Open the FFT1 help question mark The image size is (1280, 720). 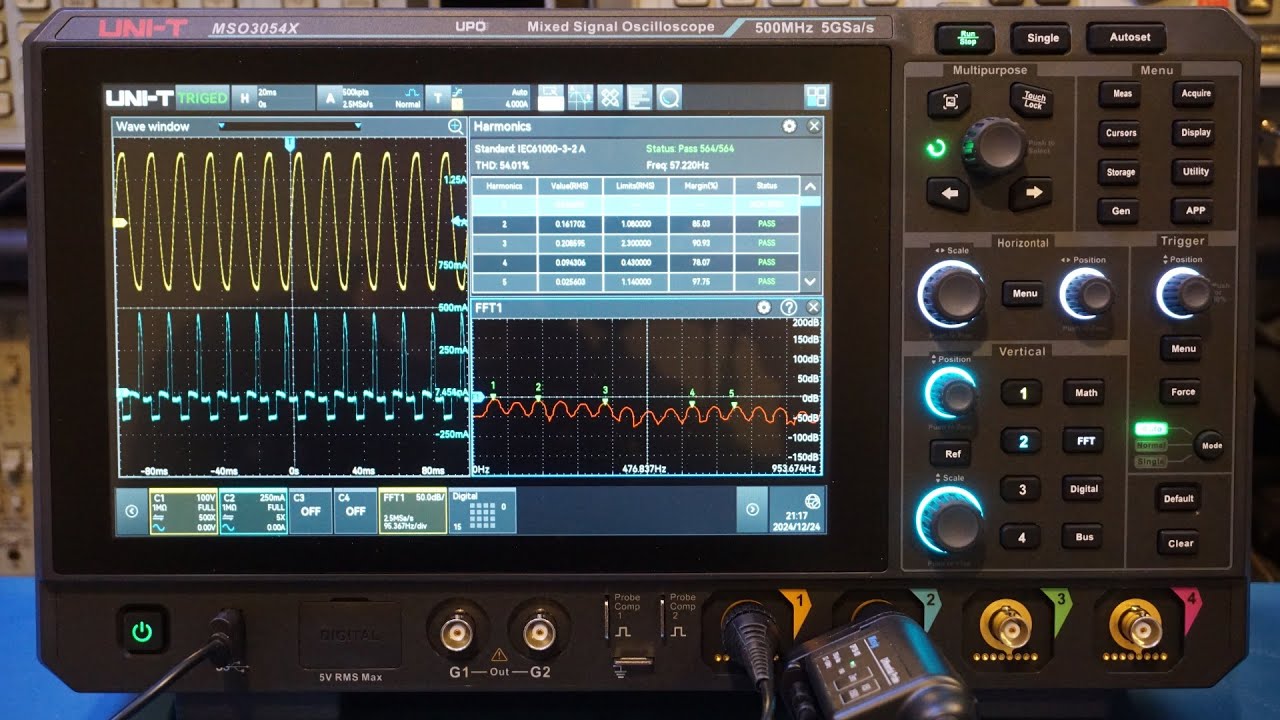pyautogui.click(x=789, y=307)
